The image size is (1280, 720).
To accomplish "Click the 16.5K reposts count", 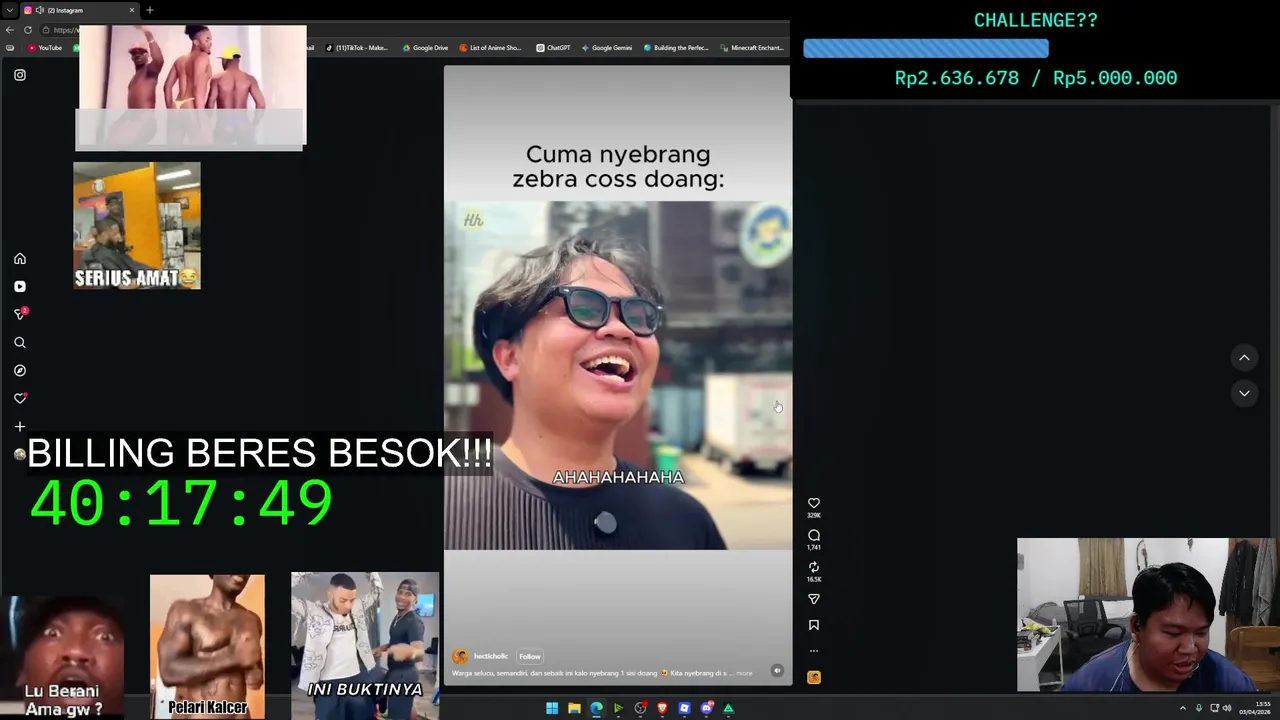I will coord(814,580).
